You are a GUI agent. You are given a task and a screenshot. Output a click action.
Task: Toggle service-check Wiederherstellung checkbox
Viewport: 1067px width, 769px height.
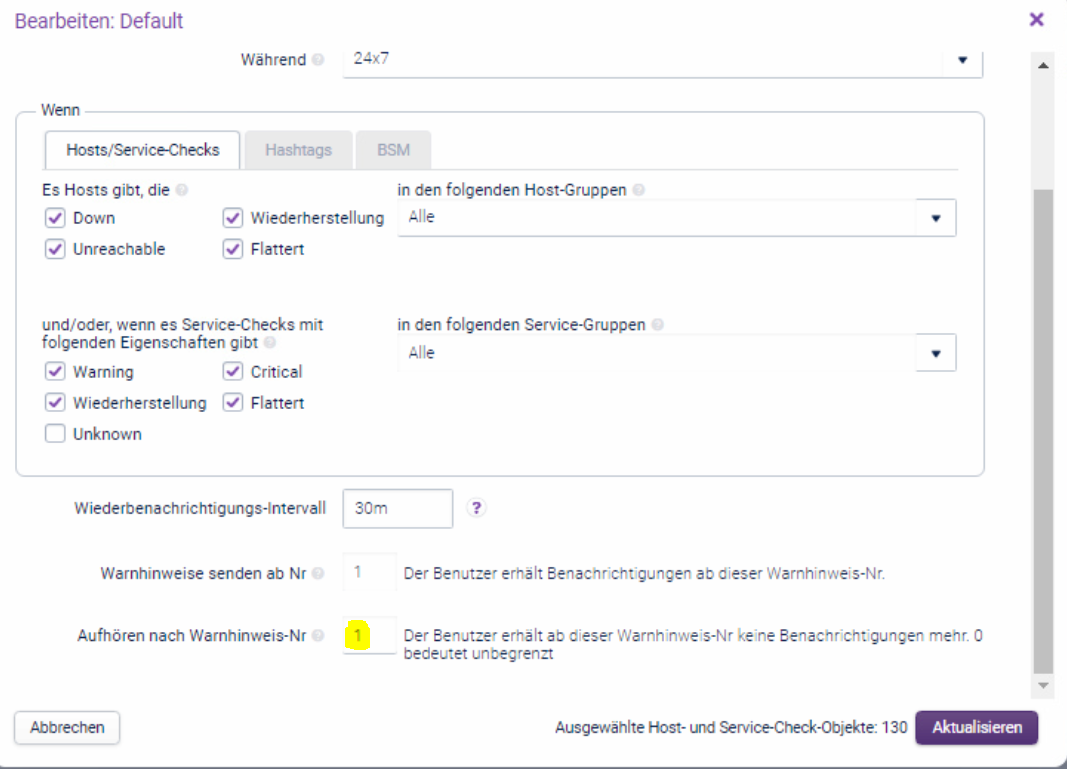(x=55, y=403)
